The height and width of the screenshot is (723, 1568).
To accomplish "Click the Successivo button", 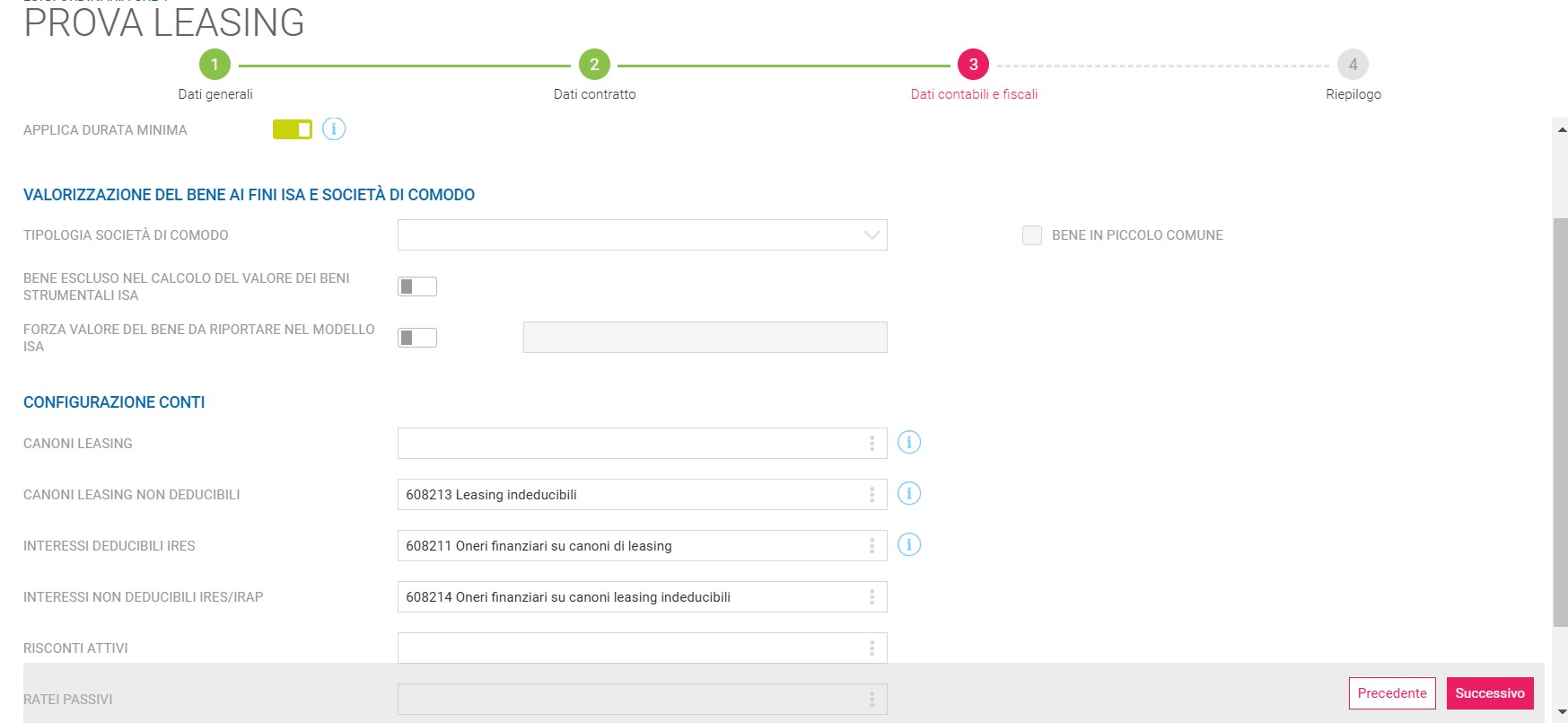I will [x=1490, y=693].
